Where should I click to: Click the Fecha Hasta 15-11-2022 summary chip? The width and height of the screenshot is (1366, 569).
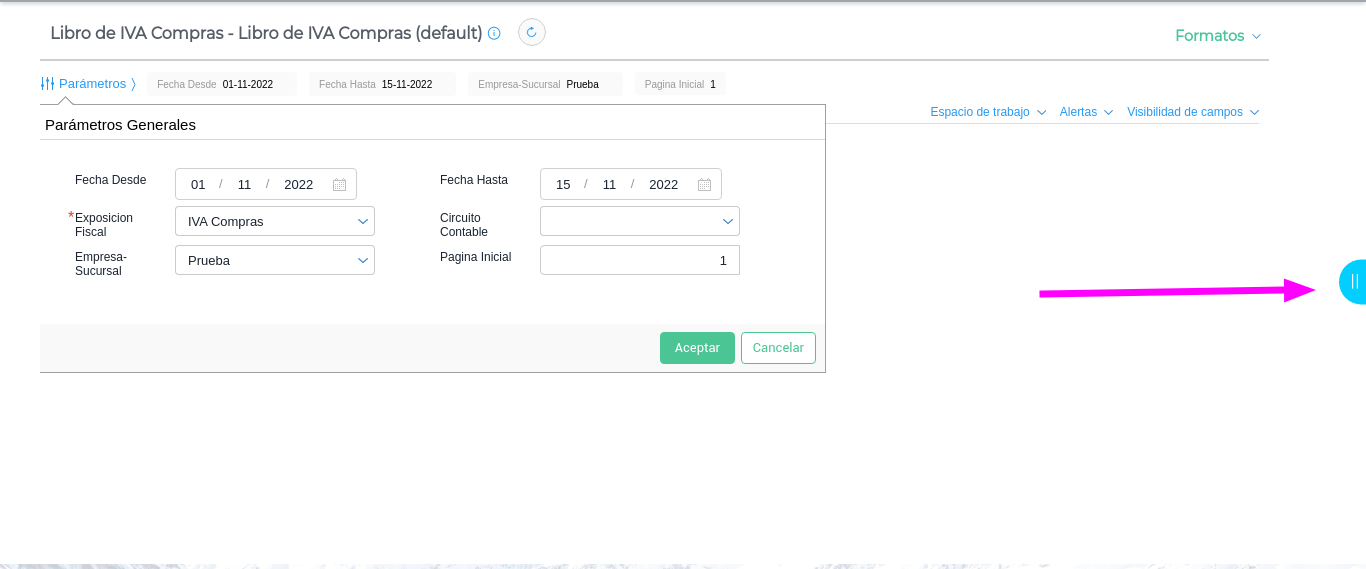(x=381, y=84)
